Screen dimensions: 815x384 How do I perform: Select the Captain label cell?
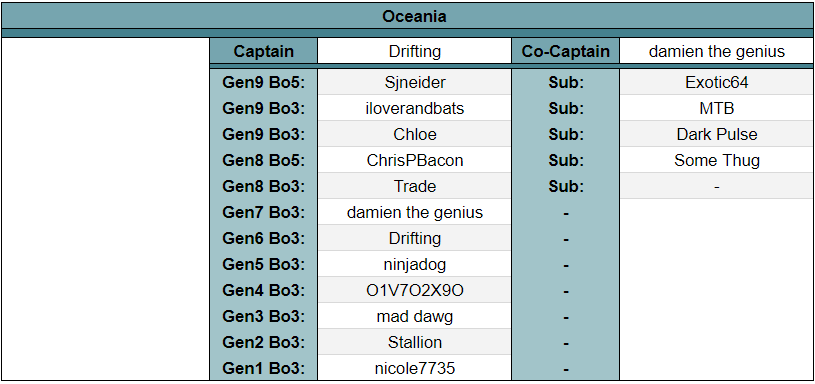pyautogui.click(x=264, y=51)
